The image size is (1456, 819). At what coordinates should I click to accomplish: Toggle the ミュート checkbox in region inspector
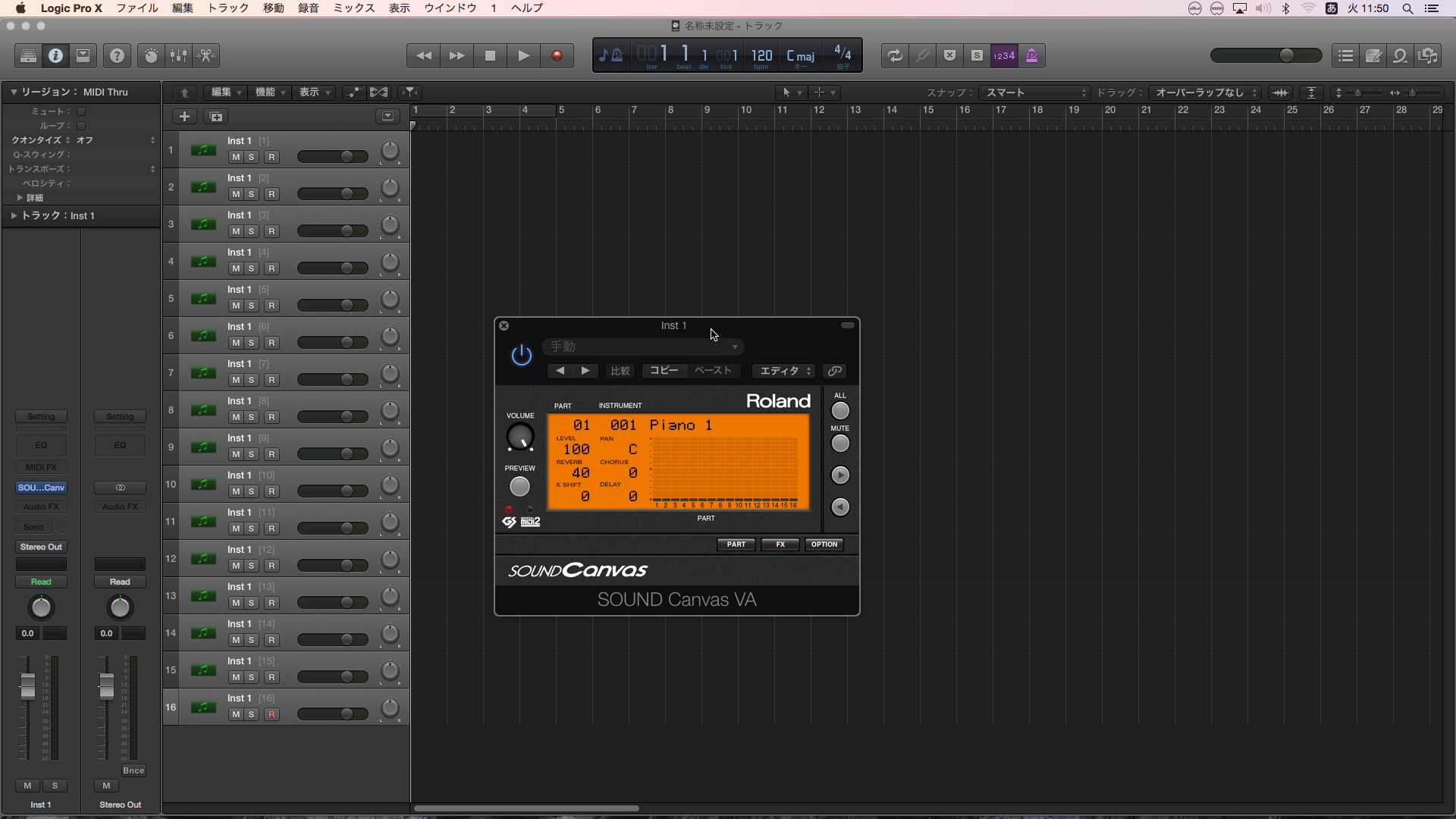(81, 111)
